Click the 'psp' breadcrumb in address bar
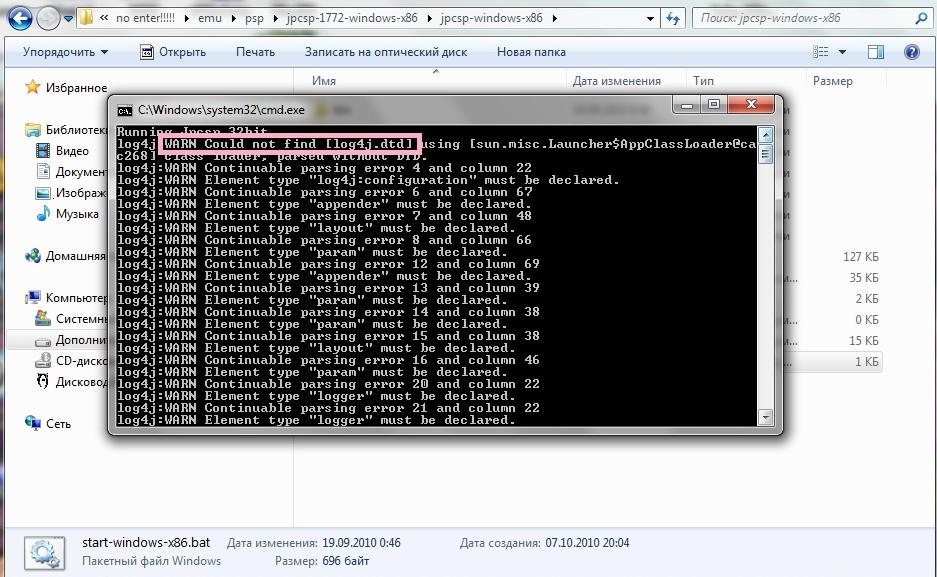Screen dimensions: 937x577 254,18
